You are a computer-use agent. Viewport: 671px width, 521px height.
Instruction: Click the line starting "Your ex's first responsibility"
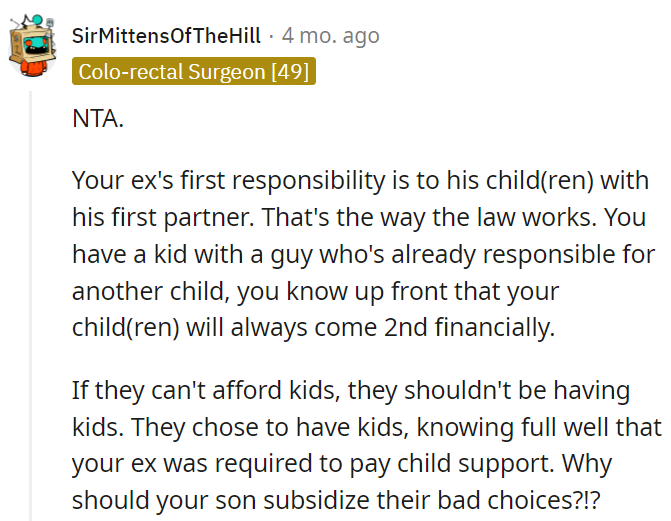[x=360, y=181]
